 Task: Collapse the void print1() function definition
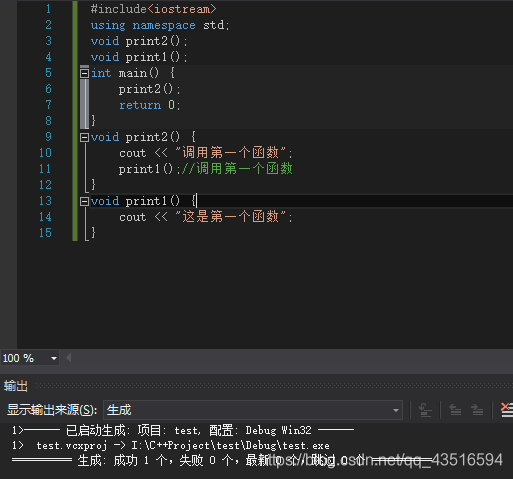(x=84, y=201)
